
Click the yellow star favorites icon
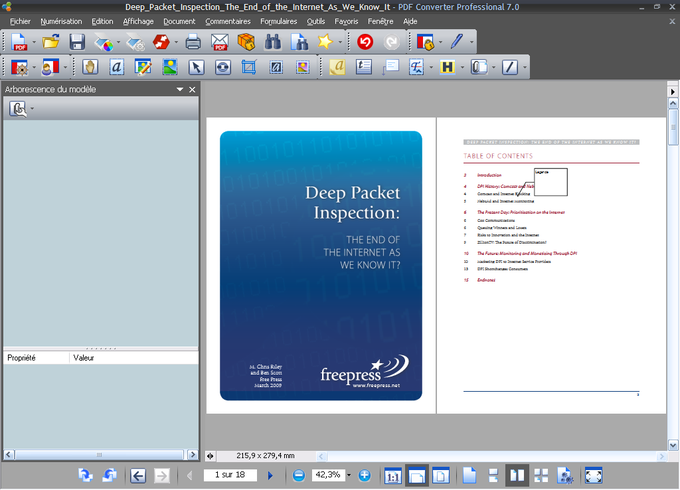tap(325, 42)
